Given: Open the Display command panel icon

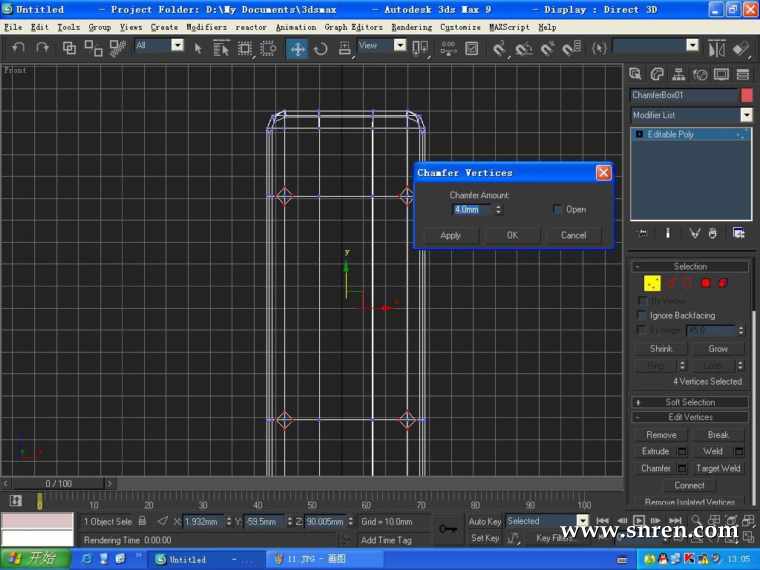Looking at the screenshot, I should 722,74.
